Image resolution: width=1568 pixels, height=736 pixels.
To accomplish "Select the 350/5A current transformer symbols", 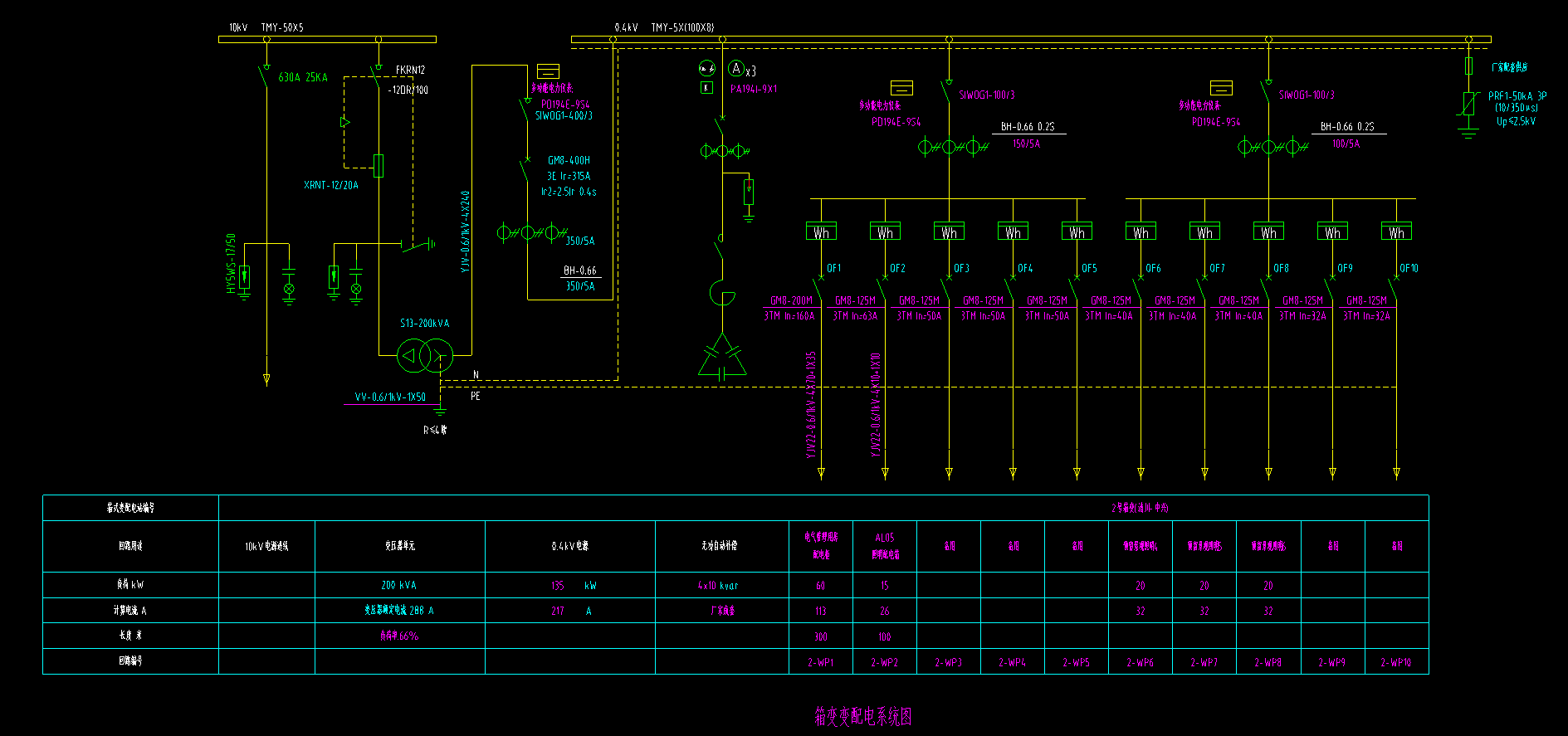I will click(531, 232).
